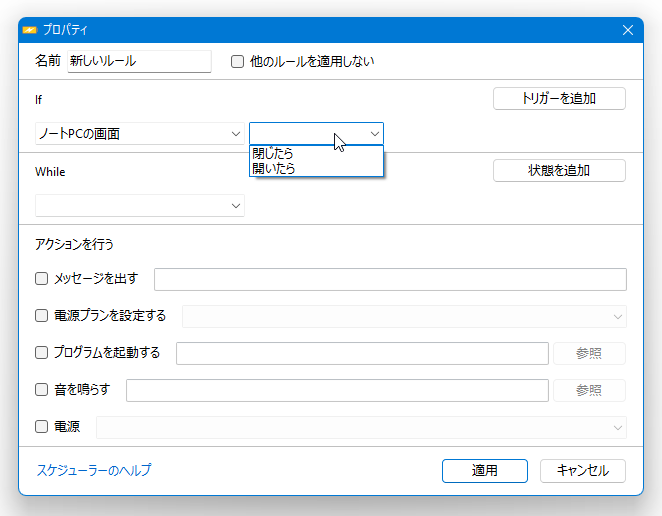
Task: Check the 他のルールを適用しない checkbox
Action: [237, 62]
